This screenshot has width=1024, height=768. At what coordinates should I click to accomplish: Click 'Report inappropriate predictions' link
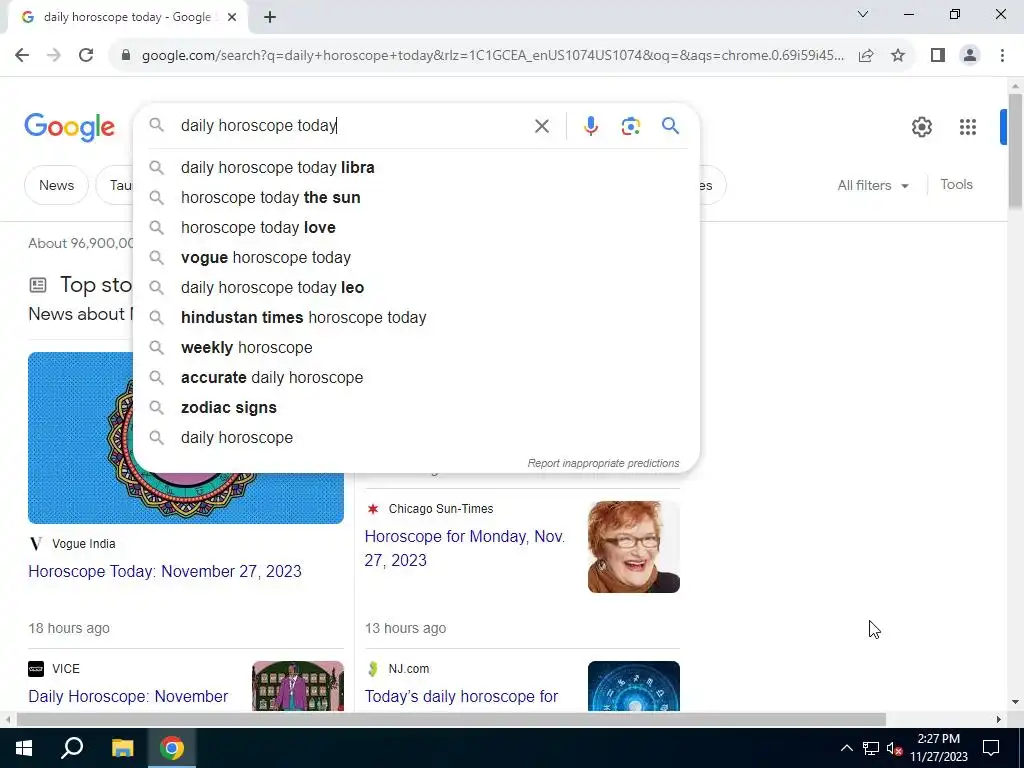tap(603, 463)
